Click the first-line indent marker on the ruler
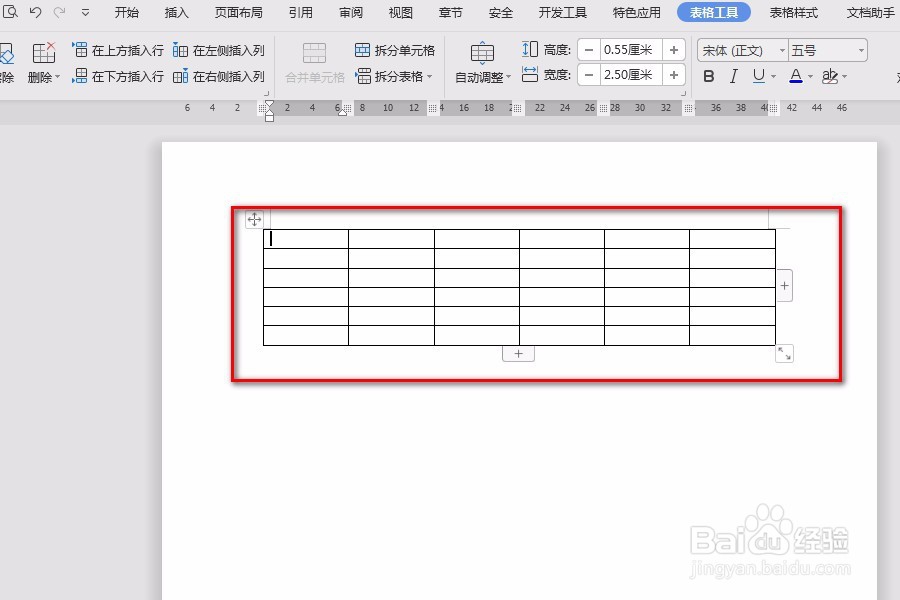This screenshot has width=900, height=600. [x=269, y=104]
